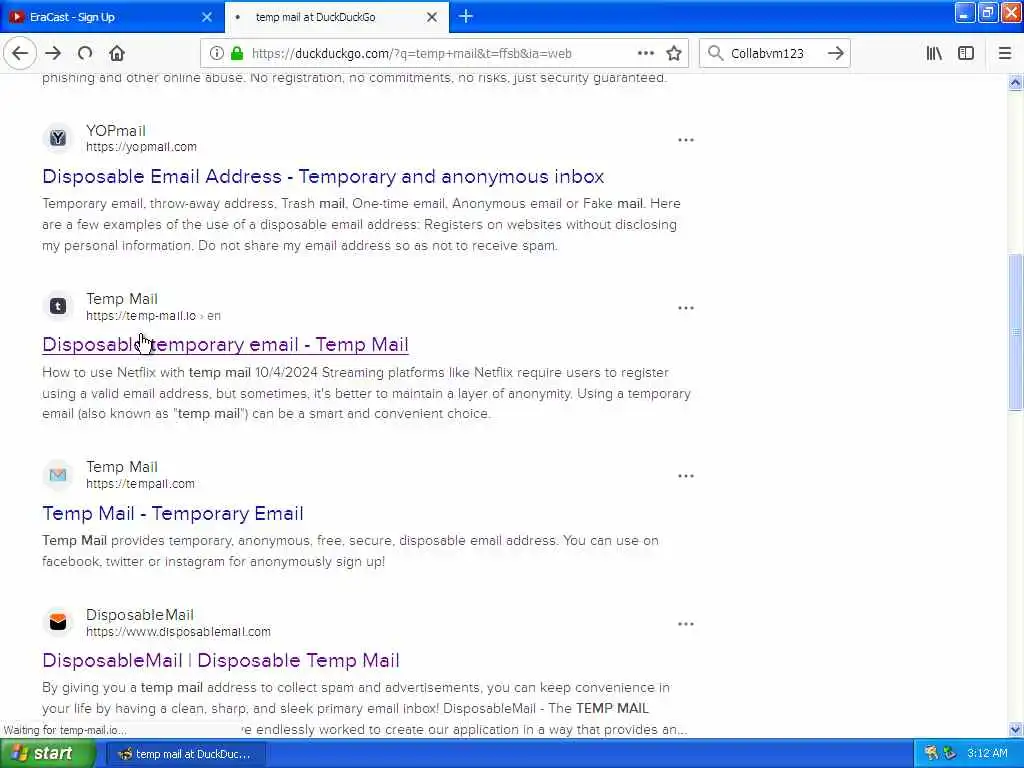Switch to the EraCast - Sign Up tab
Image resolution: width=1024 pixels, height=768 pixels.
pyautogui.click(x=112, y=17)
